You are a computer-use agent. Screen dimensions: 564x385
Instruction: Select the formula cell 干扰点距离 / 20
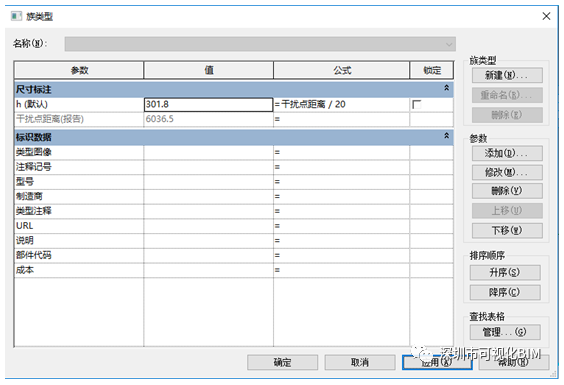click(341, 104)
